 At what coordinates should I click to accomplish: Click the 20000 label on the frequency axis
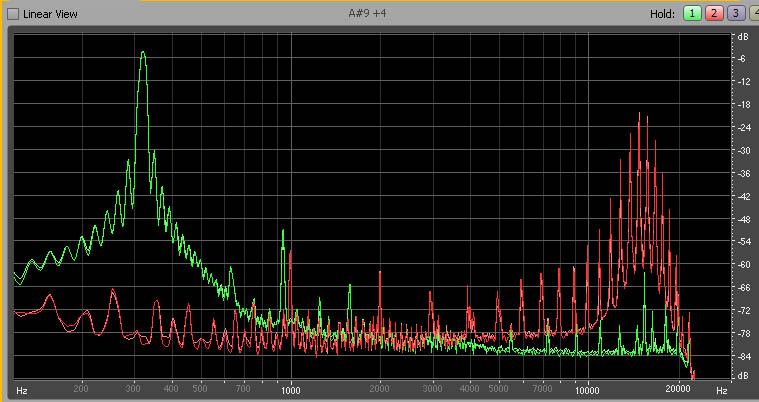679,388
